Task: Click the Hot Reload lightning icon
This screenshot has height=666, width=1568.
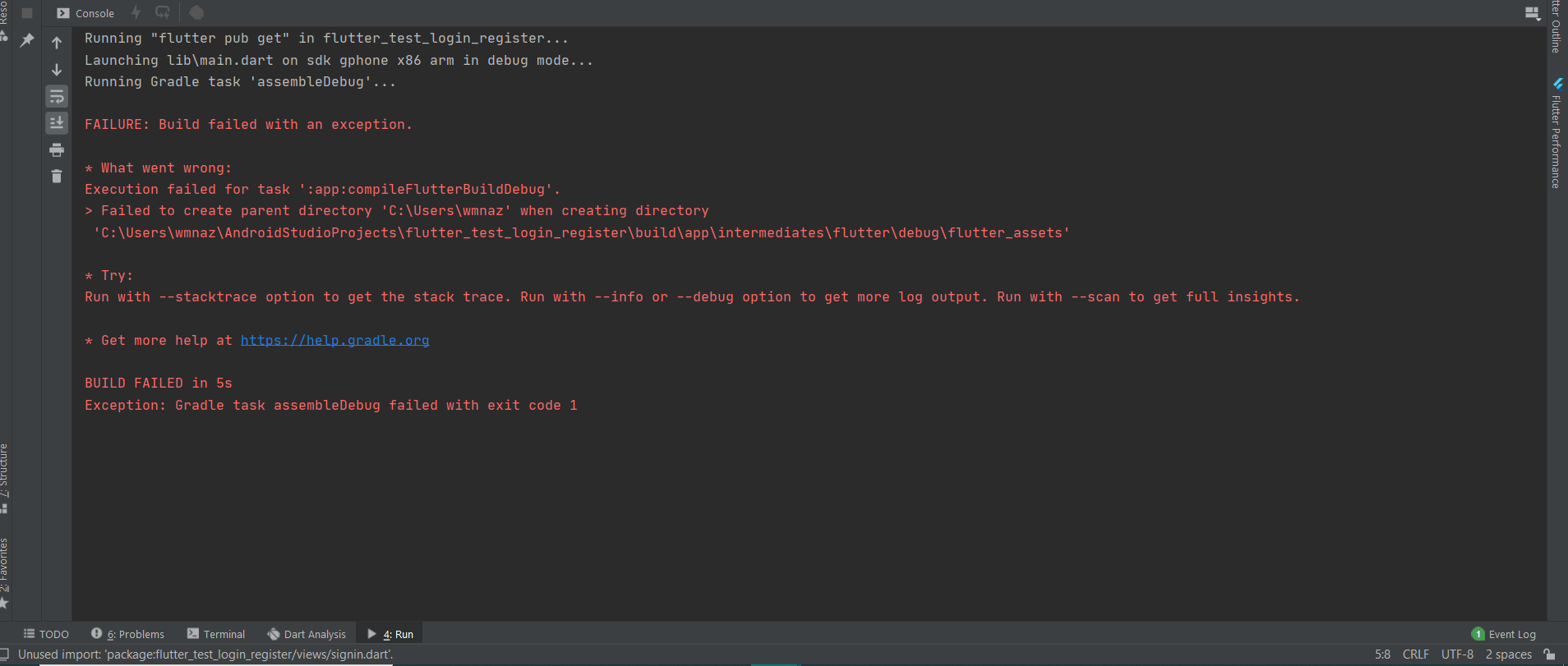Action: (x=136, y=13)
